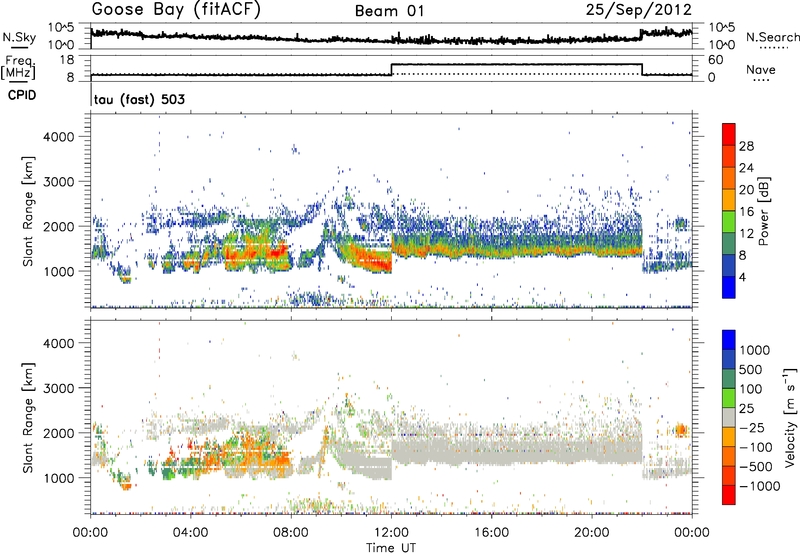Click the "Nave" legend label

click(761, 69)
